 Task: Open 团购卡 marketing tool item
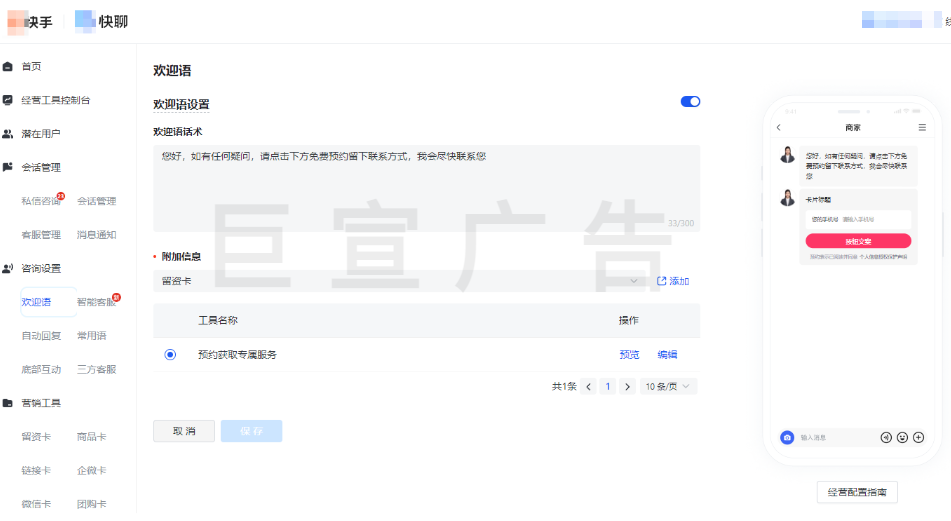coord(92,504)
